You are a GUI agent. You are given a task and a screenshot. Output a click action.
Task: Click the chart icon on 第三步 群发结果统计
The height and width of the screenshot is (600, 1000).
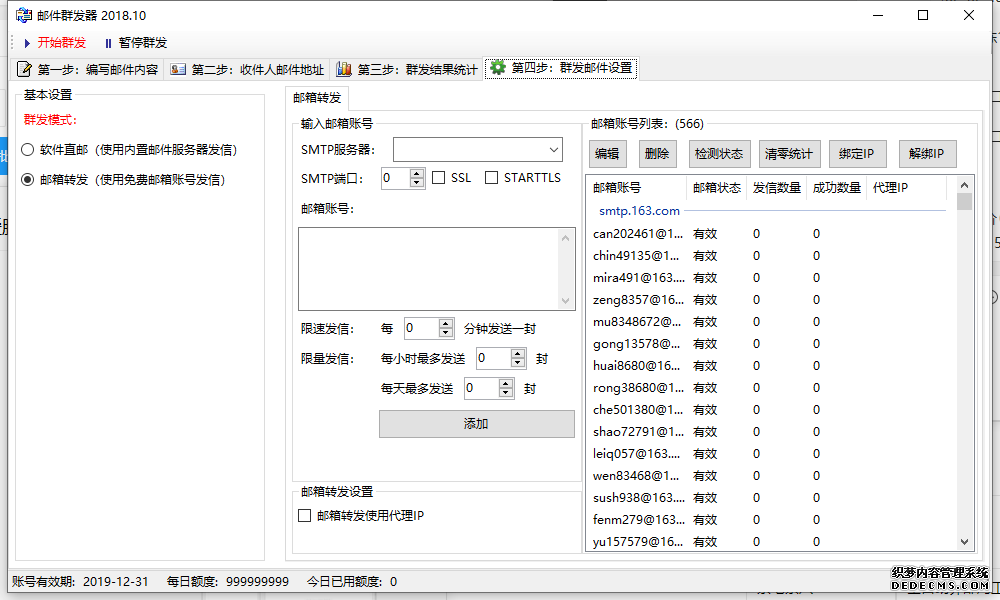[x=343, y=69]
